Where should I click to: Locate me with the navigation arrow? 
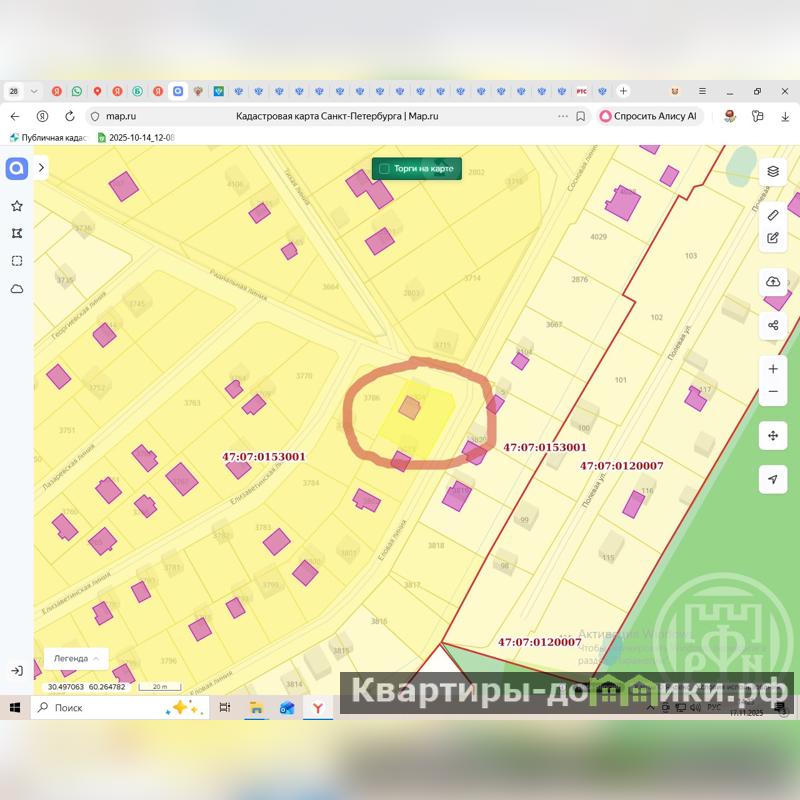coord(772,480)
